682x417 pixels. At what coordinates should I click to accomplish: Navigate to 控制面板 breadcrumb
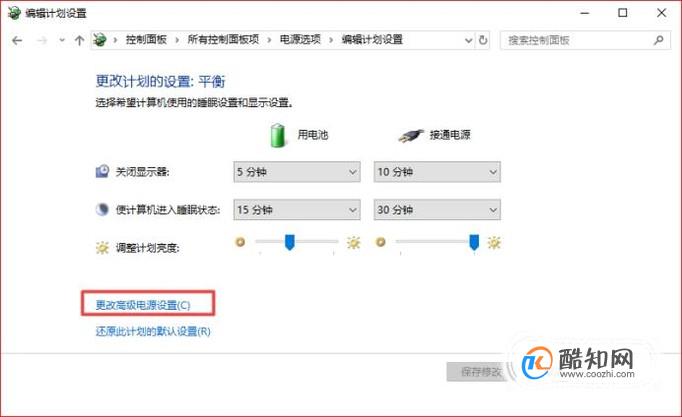point(146,40)
